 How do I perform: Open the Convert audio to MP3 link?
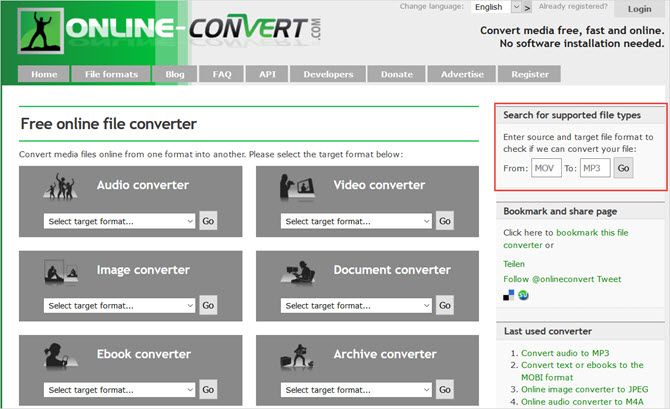click(563, 352)
